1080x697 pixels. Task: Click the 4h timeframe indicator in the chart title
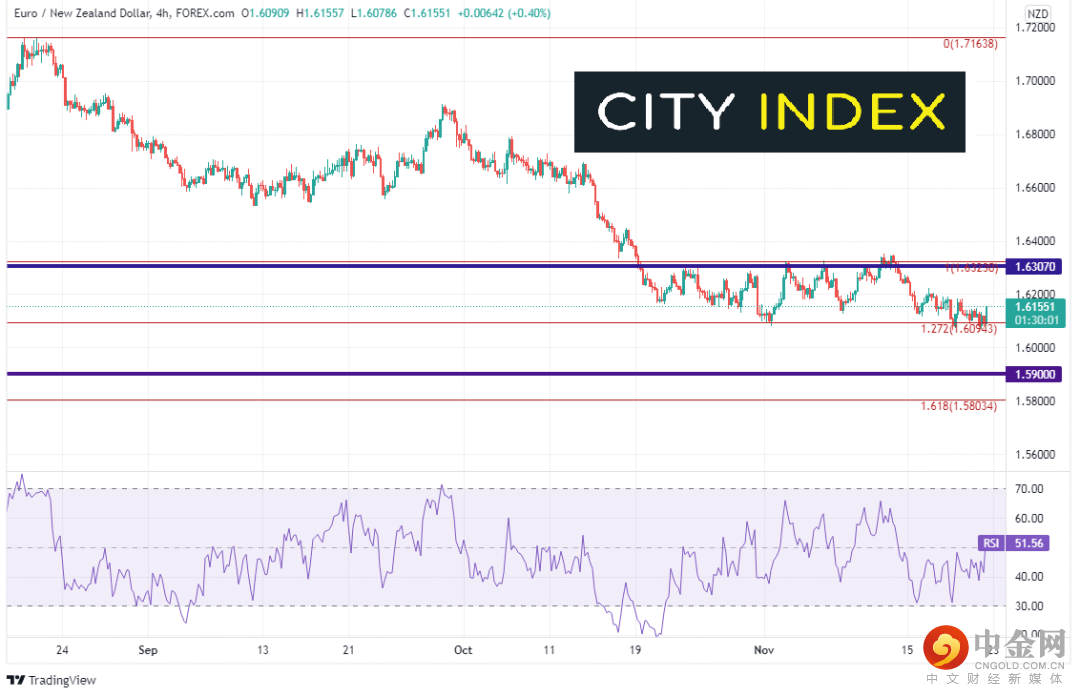163,13
